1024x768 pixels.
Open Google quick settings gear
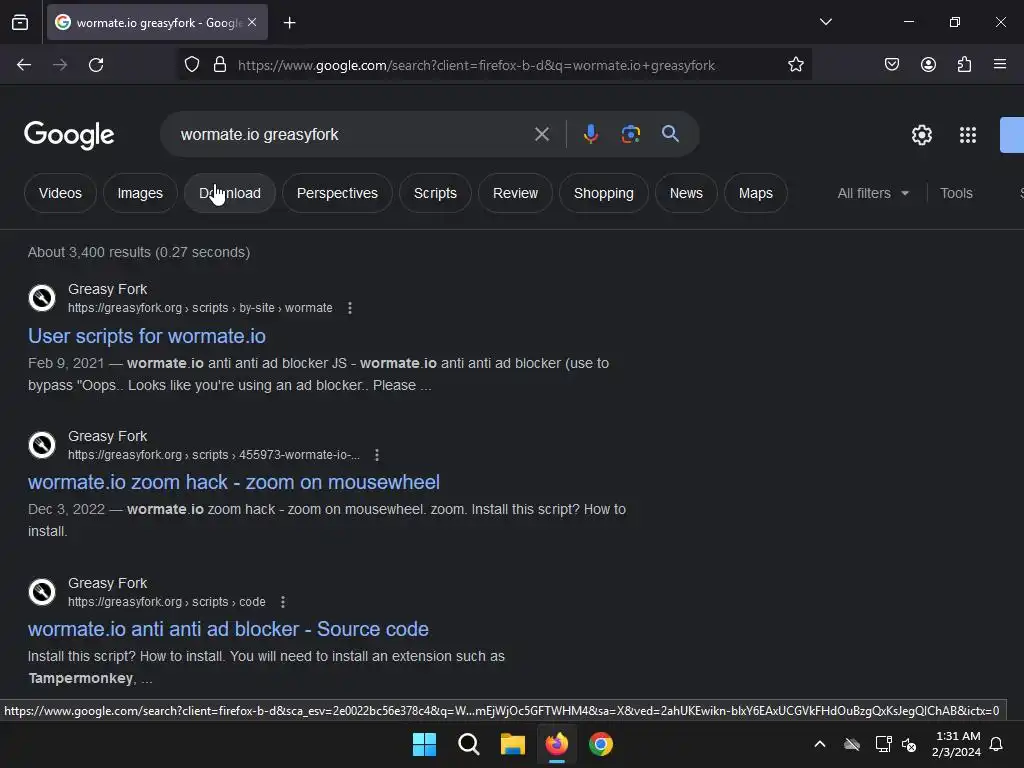point(921,135)
